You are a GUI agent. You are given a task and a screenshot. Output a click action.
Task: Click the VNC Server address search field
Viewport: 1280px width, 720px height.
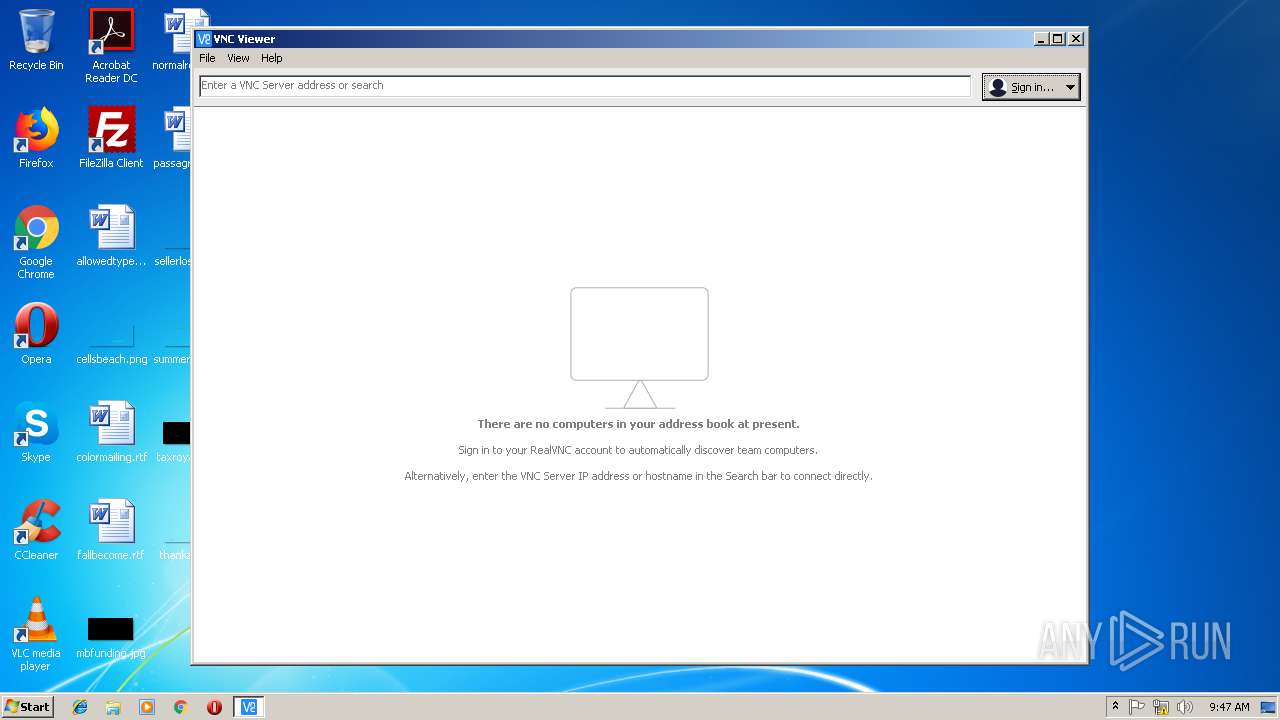tap(585, 86)
